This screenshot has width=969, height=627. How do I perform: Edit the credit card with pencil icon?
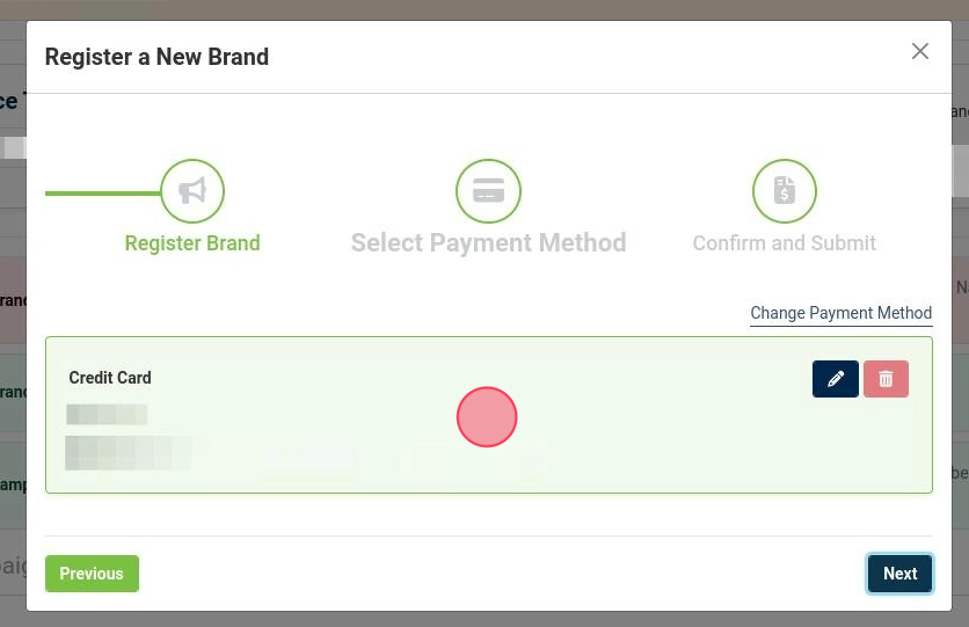835,379
